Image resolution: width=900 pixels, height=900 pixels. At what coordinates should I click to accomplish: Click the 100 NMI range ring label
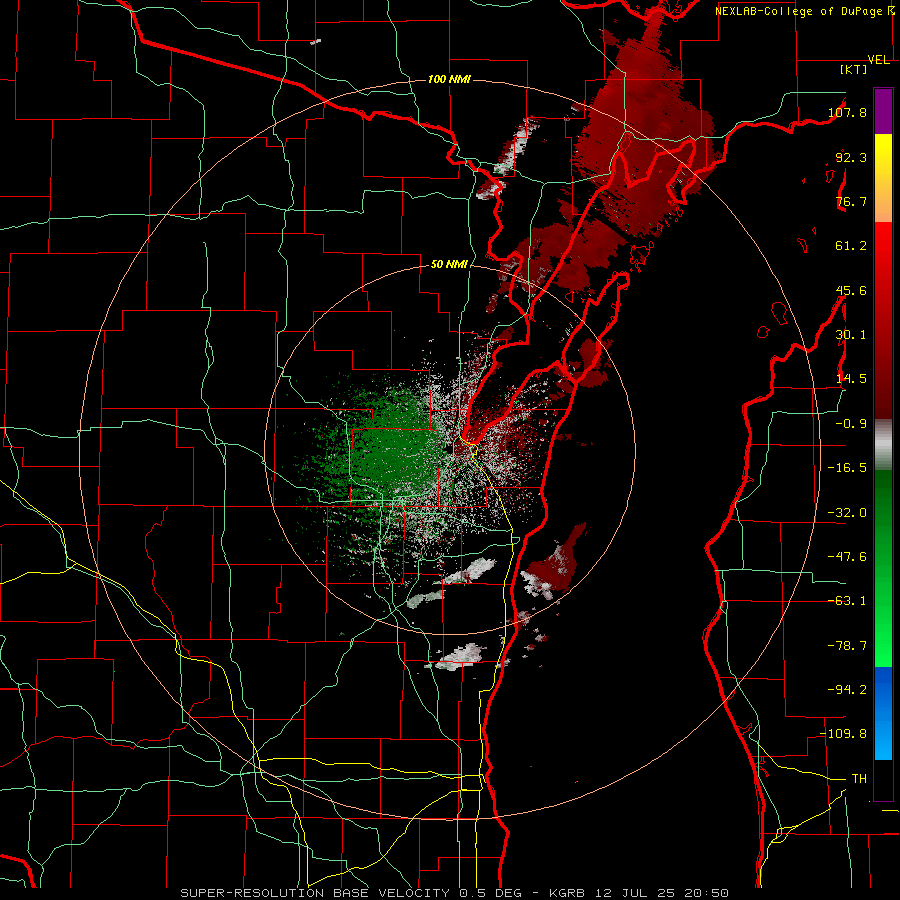[449, 79]
